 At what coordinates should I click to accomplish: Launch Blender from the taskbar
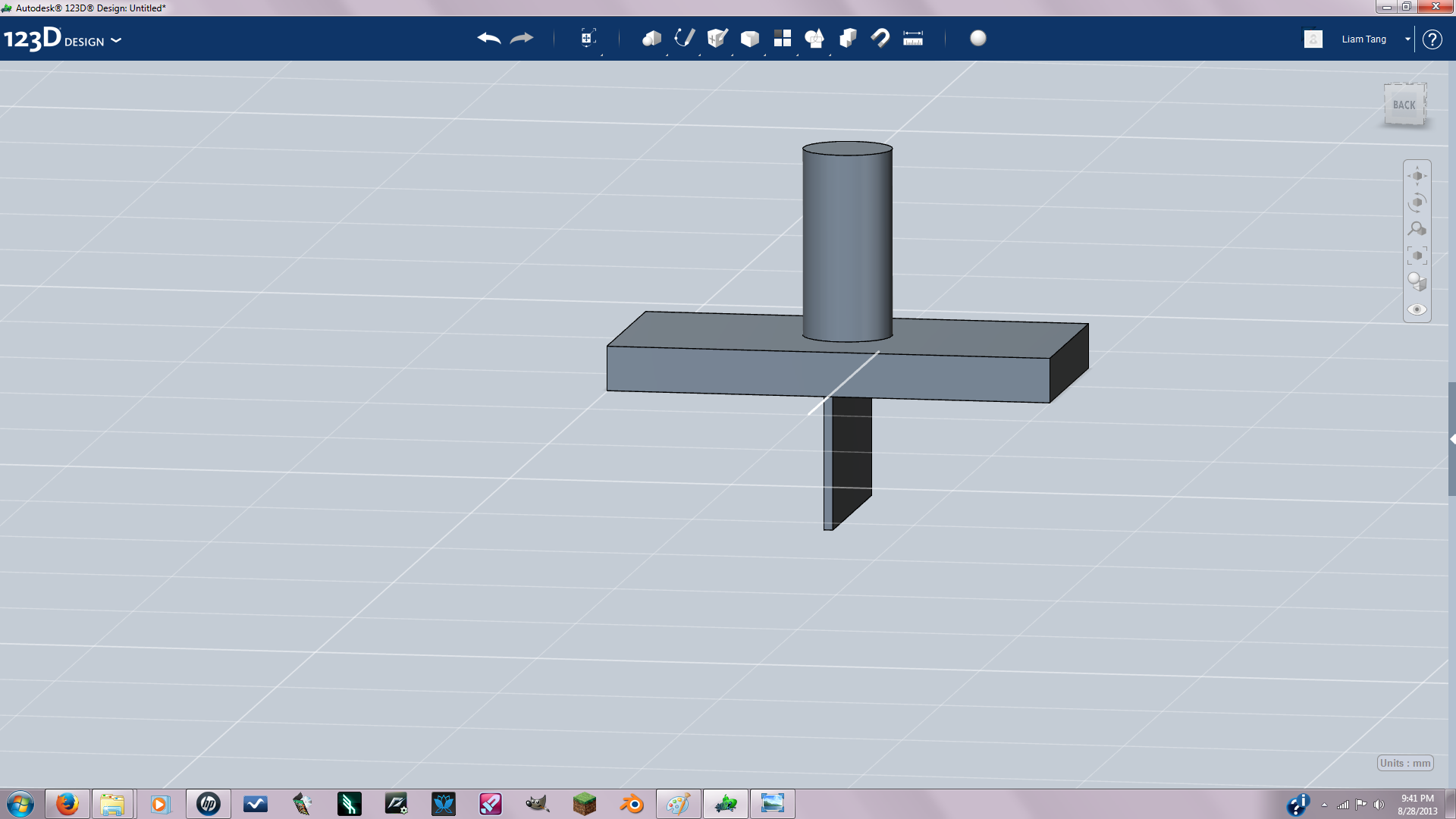tap(632, 804)
